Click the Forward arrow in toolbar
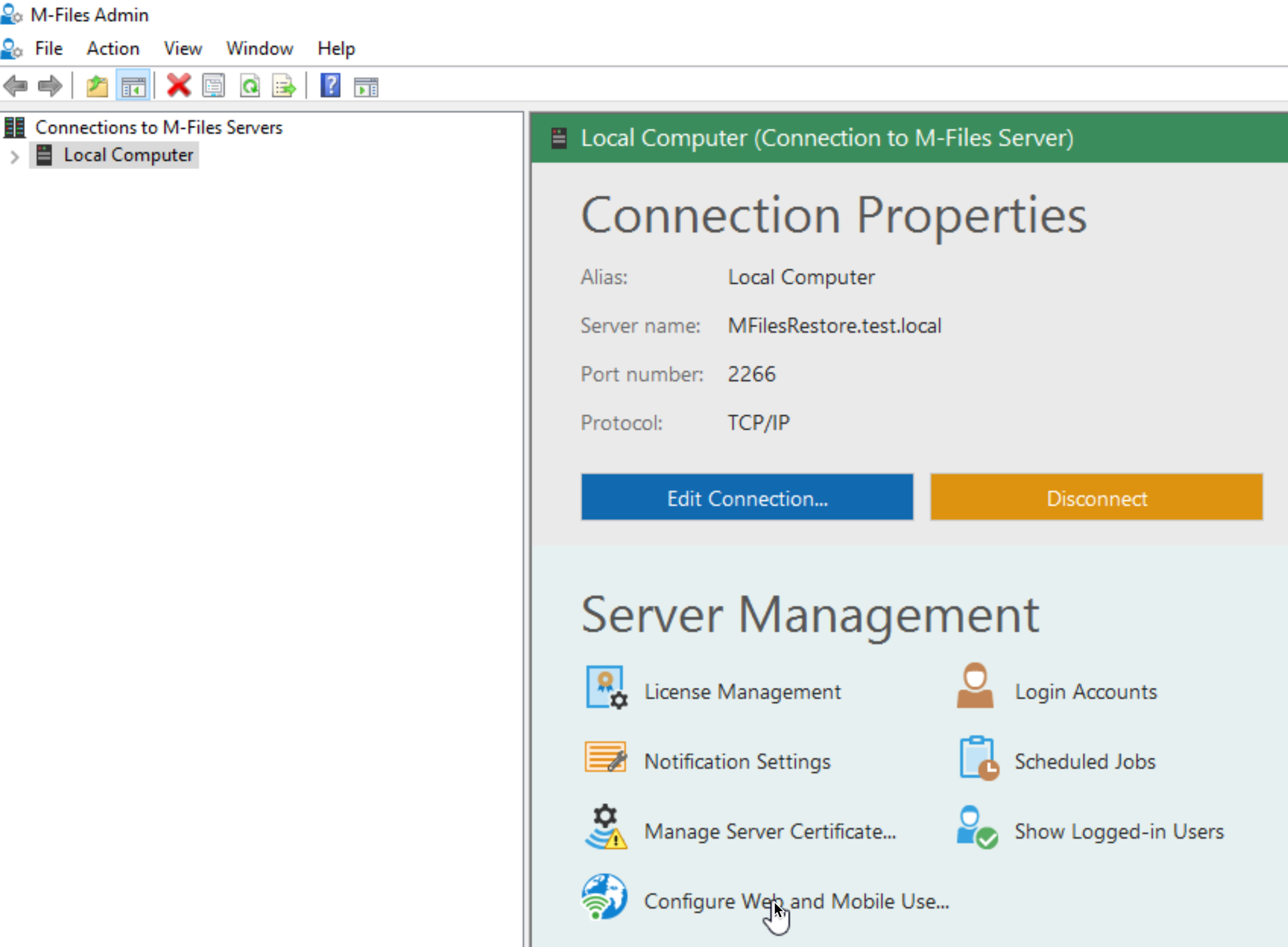Screen dimensions: 1288x947 click(x=50, y=86)
